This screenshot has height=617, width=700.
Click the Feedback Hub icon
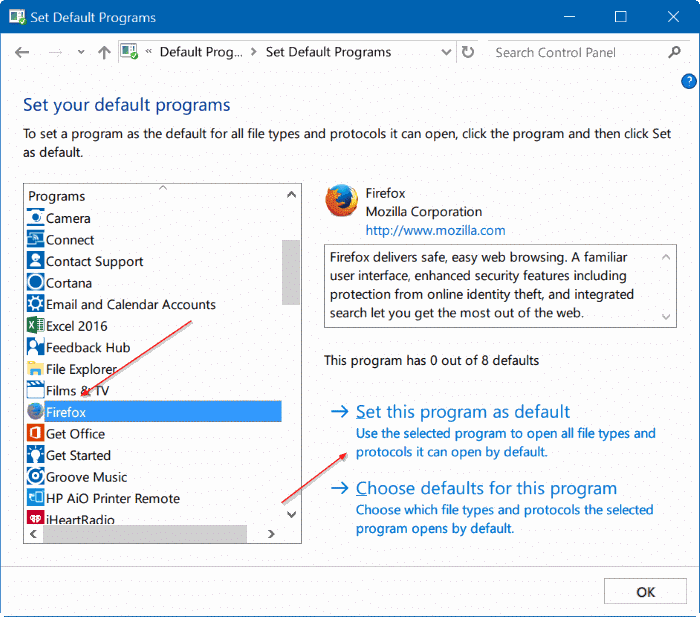click(35, 347)
